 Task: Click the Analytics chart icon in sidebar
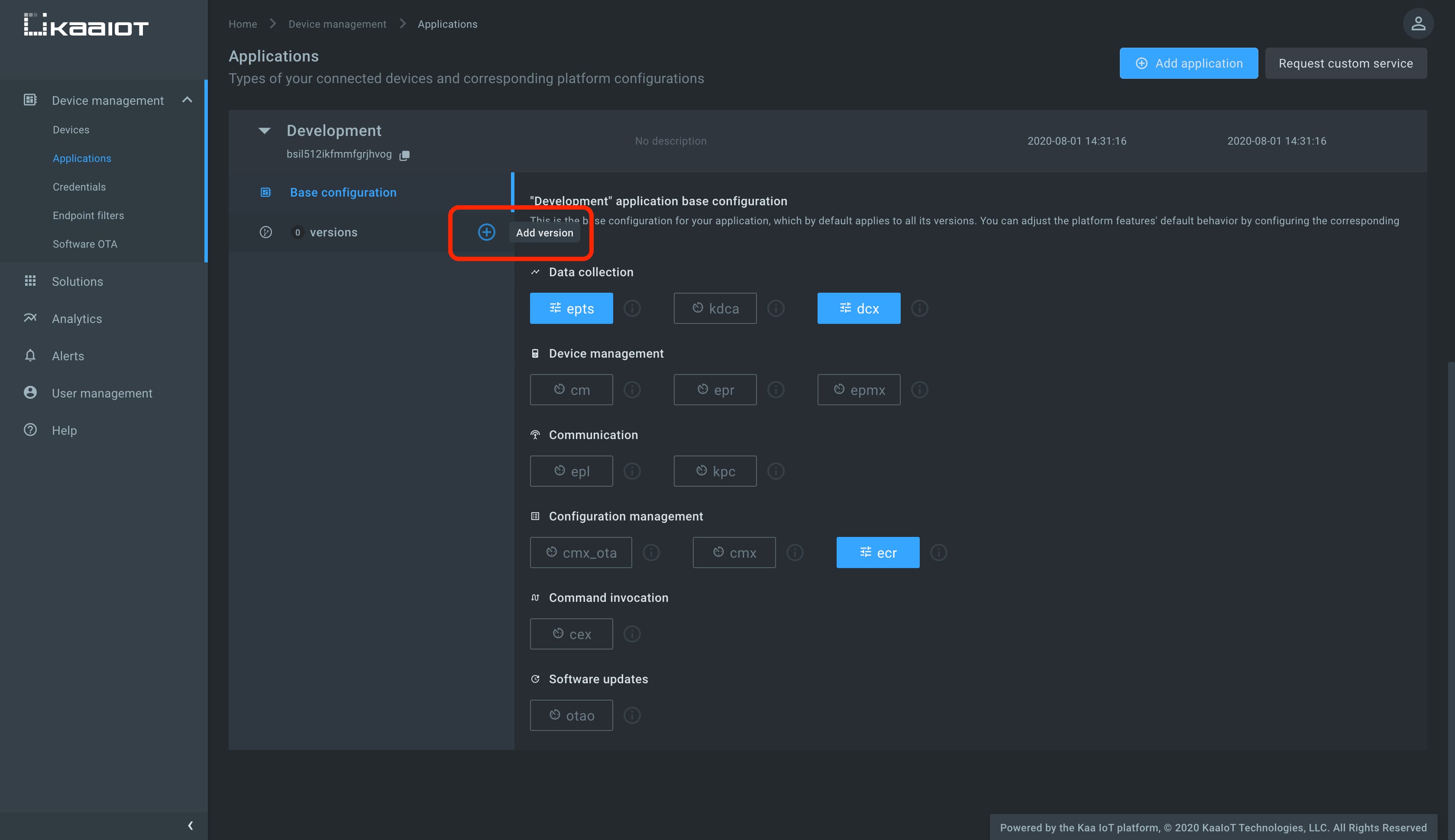[x=30, y=318]
